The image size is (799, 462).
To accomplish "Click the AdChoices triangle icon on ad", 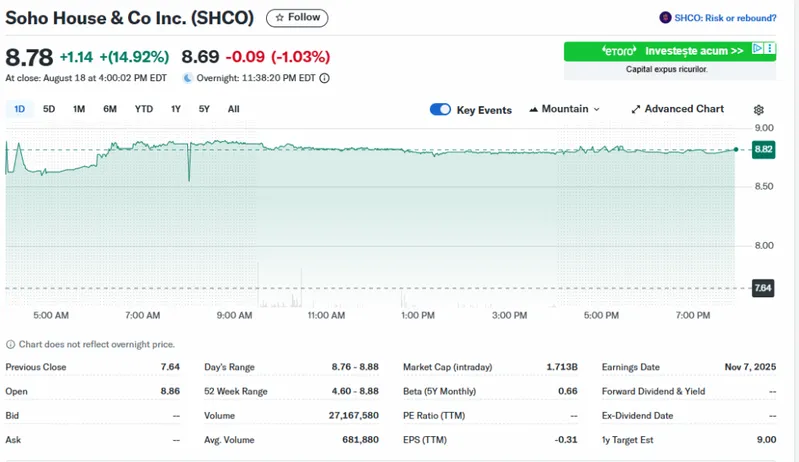I will point(758,48).
